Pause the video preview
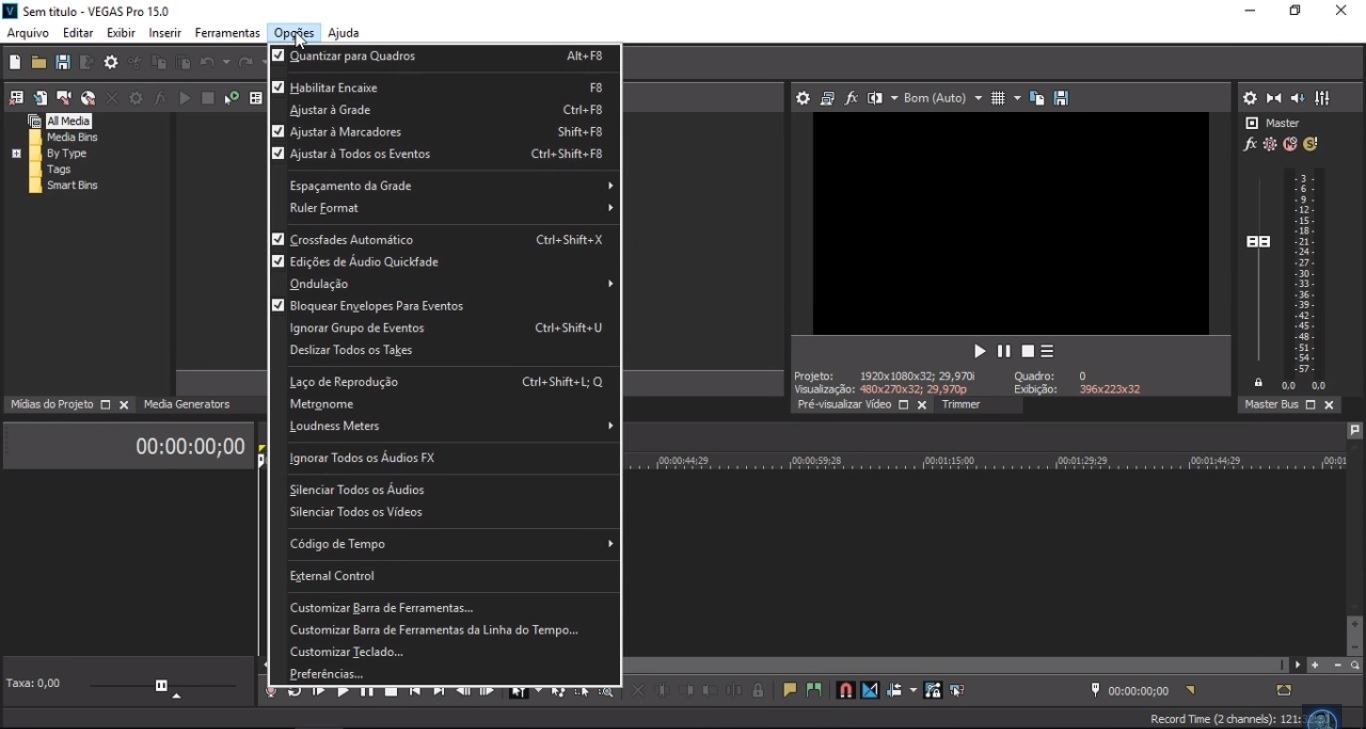1366x729 pixels. click(1004, 351)
